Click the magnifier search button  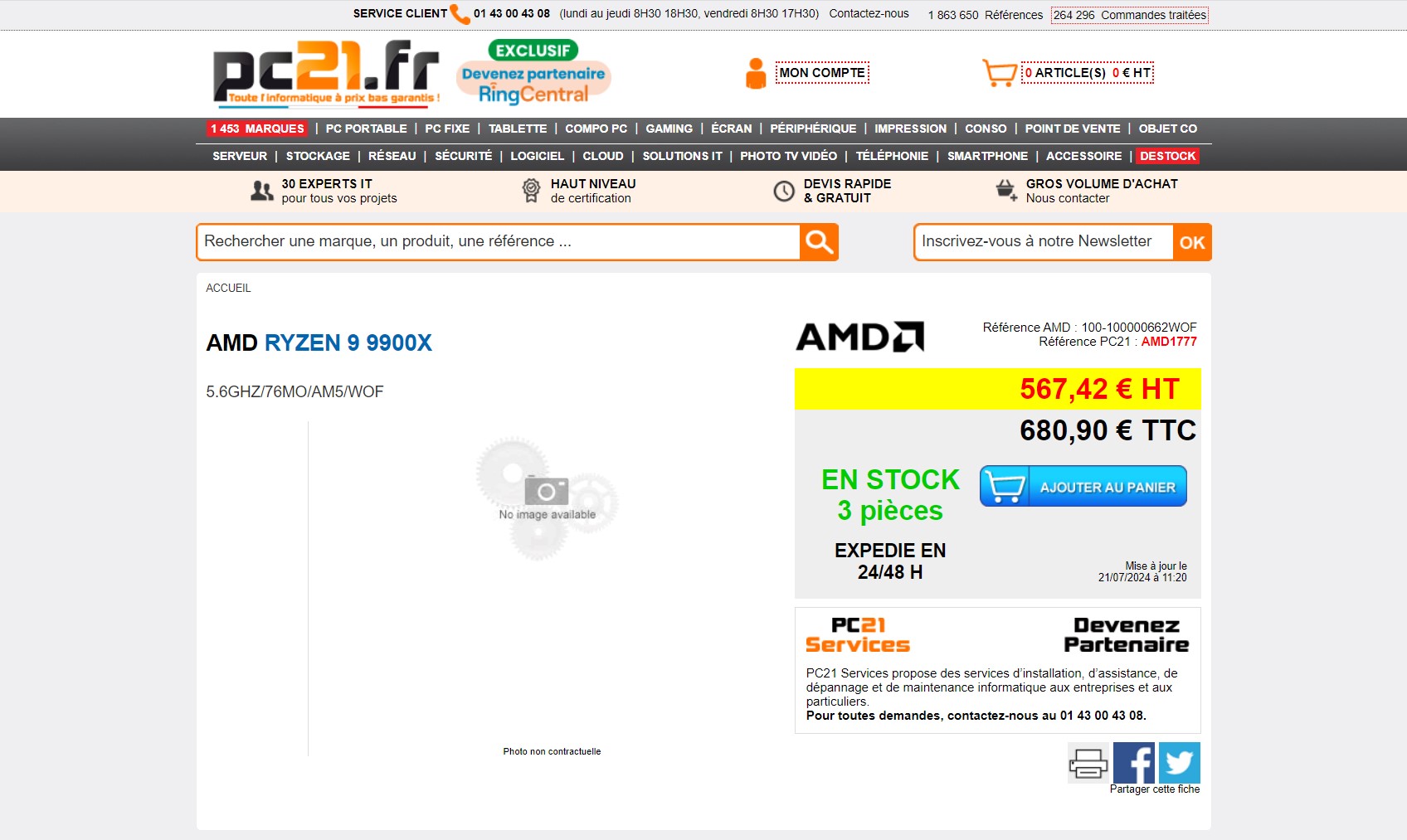(819, 242)
